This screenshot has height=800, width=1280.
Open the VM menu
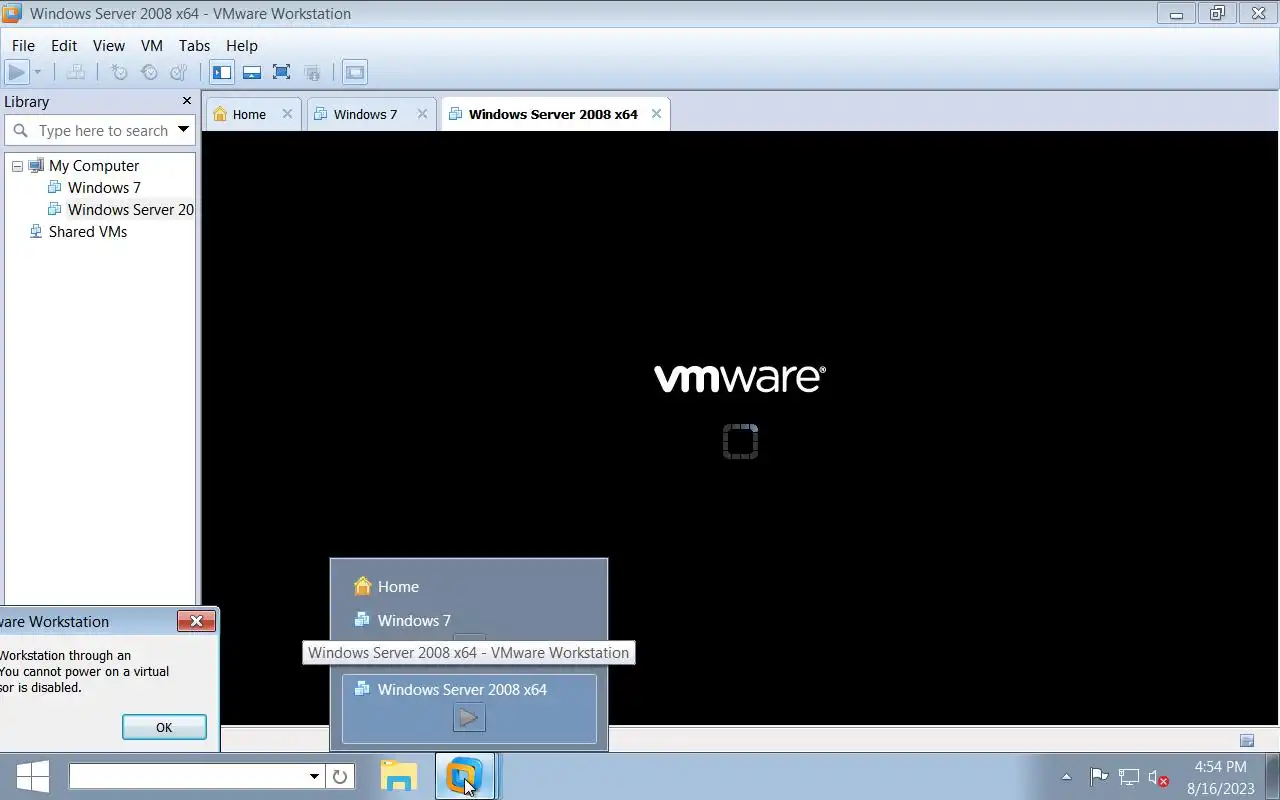pyautogui.click(x=152, y=46)
